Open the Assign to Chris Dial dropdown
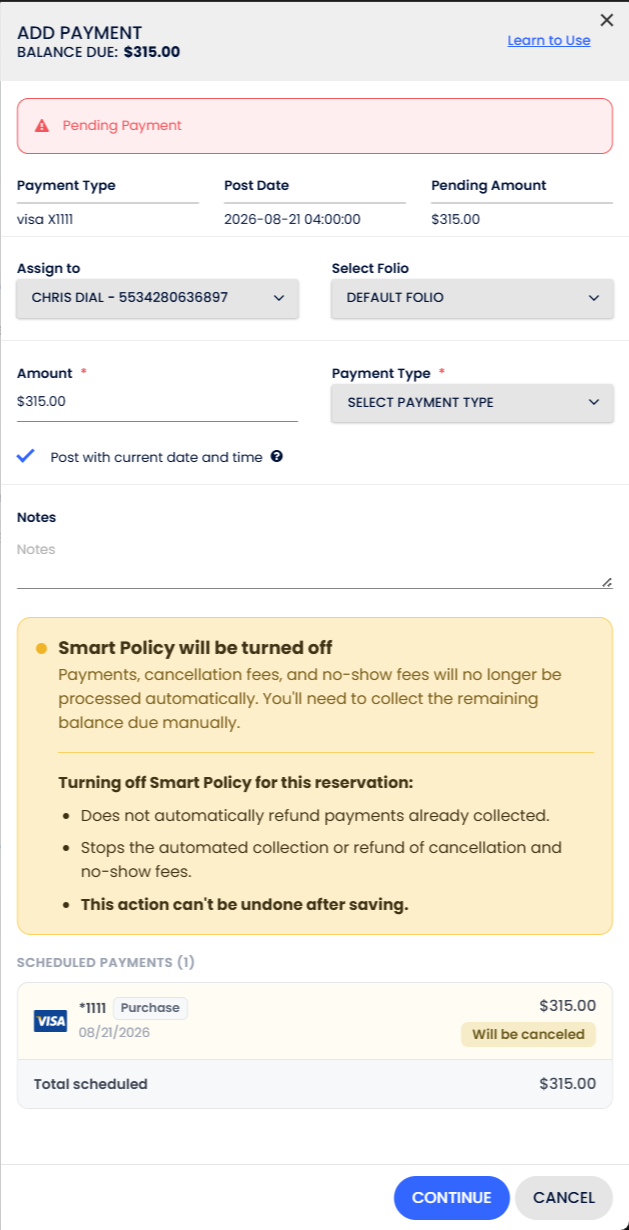Viewport: 629px width, 1230px height. coord(158,298)
